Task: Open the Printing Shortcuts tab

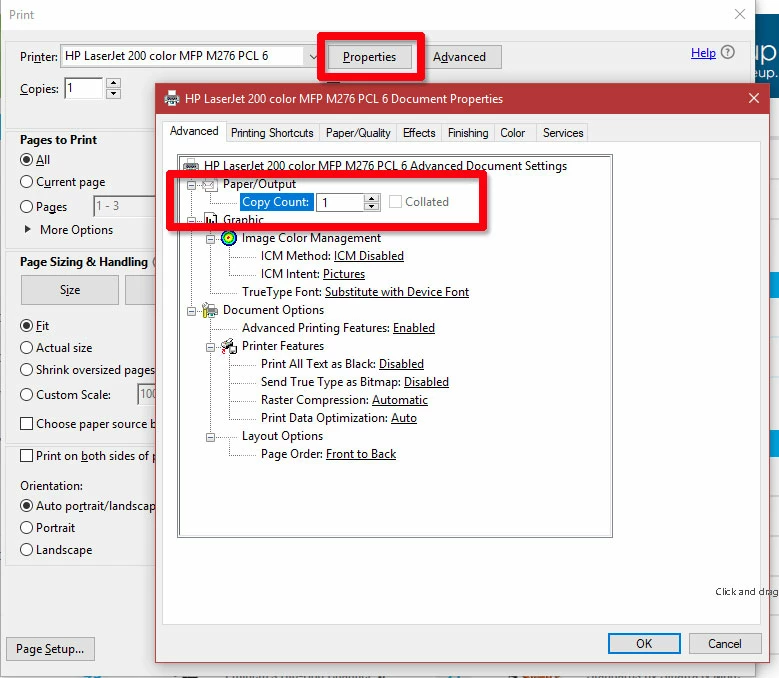Action: [272, 133]
